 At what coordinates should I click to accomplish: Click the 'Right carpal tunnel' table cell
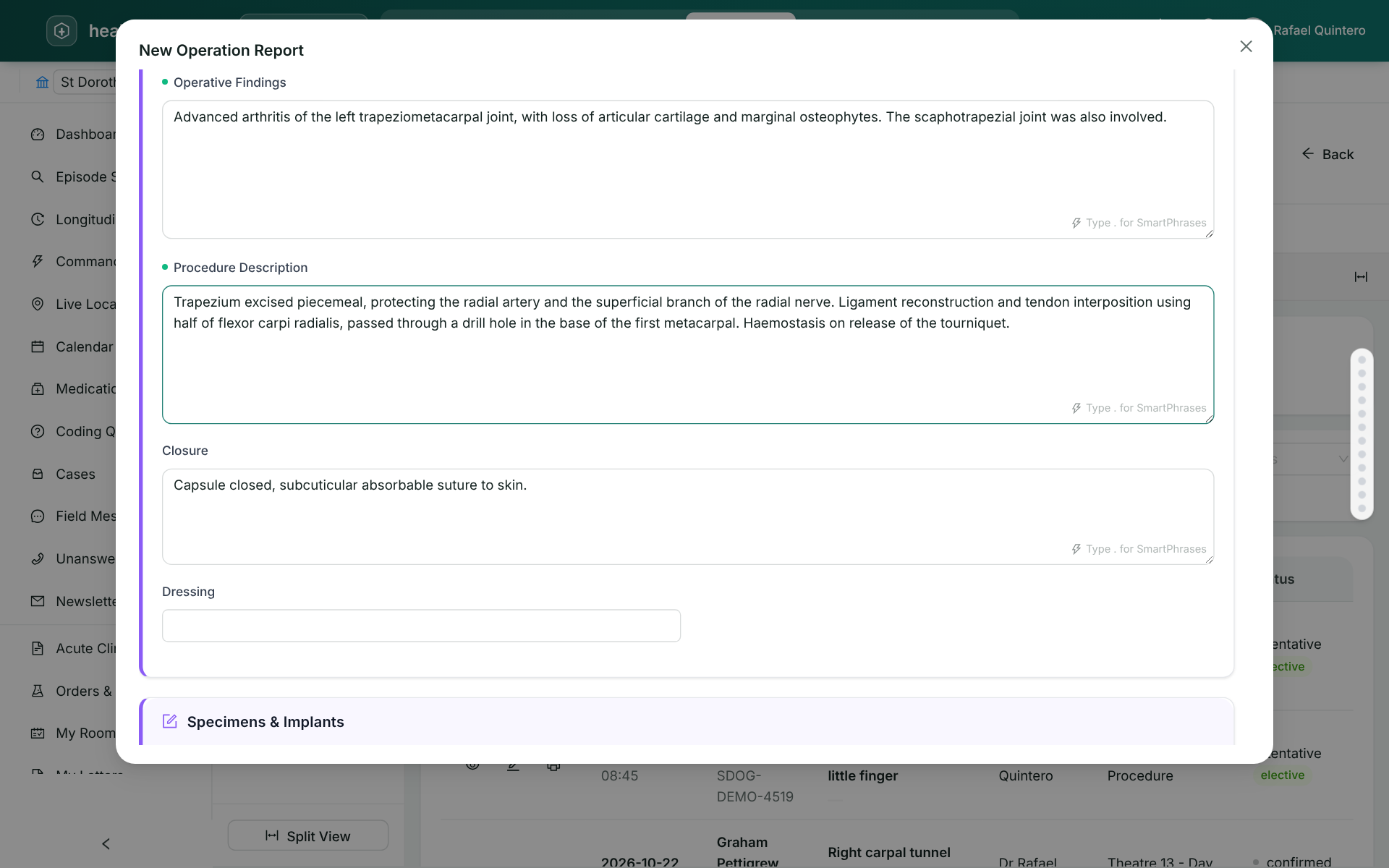click(888, 852)
